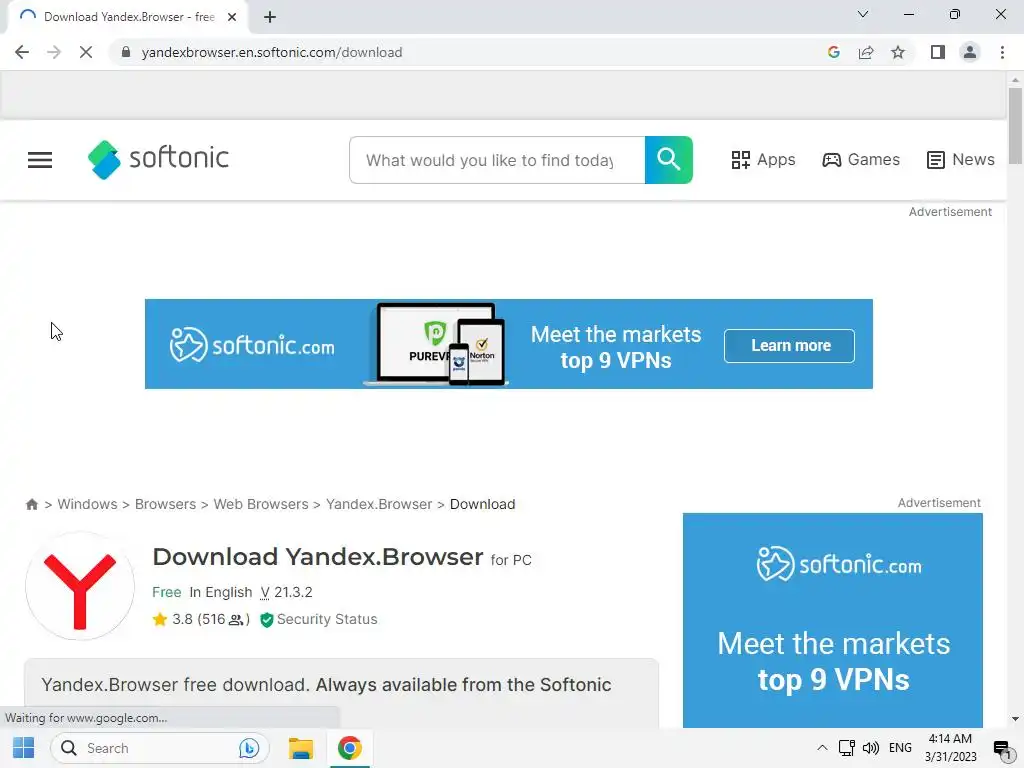
Task: Click the Download breadcrumb text
Action: point(483,504)
